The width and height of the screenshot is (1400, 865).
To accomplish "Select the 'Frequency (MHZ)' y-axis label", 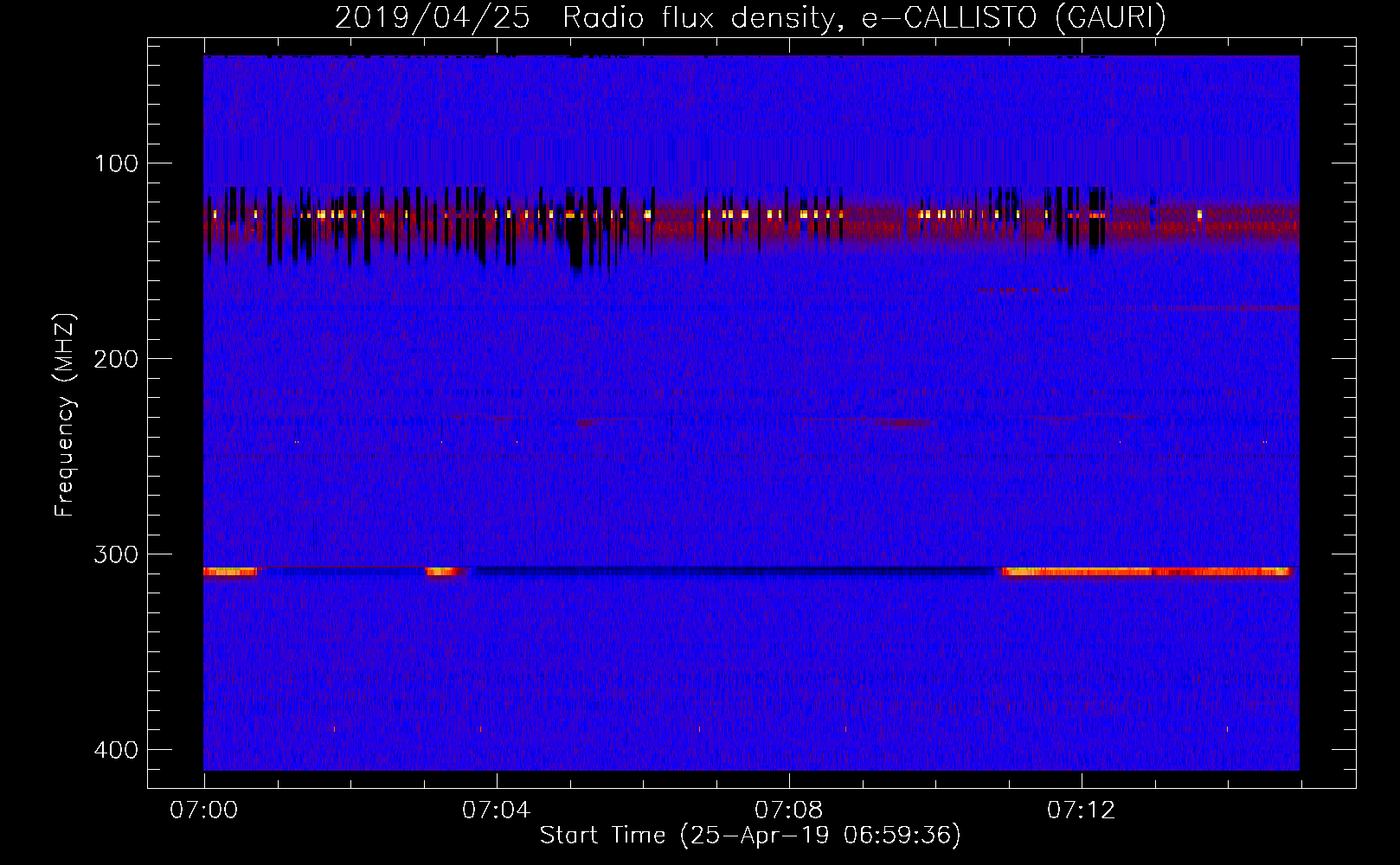I will pyautogui.click(x=65, y=414).
